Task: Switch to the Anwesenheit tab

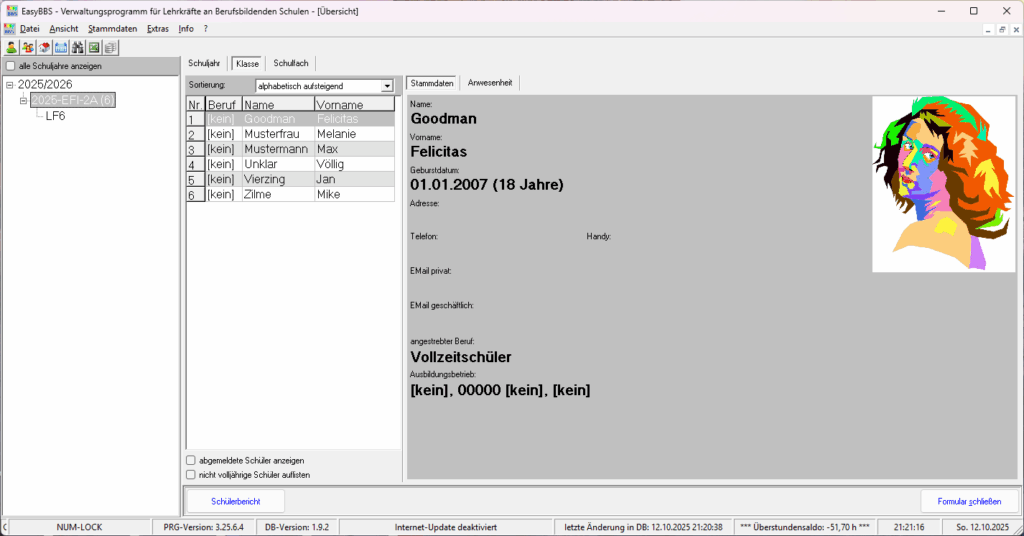Action: (x=489, y=83)
